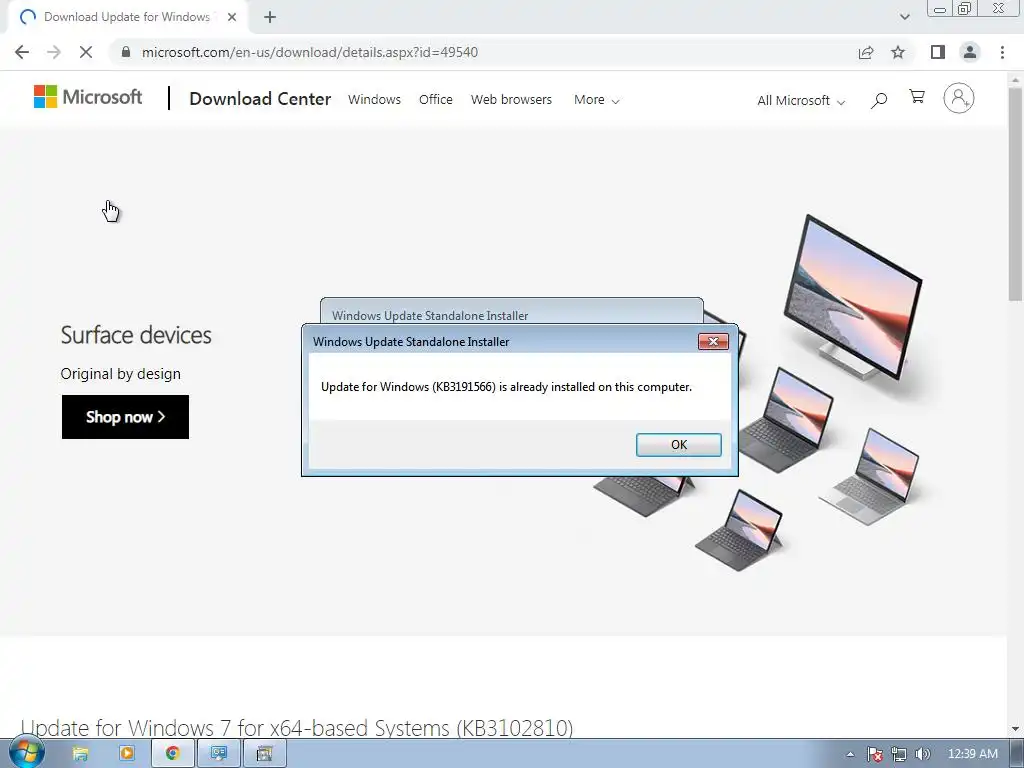Open the Web browsers menu item
The height and width of the screenshot is (768, 1024).
[511, 100]
